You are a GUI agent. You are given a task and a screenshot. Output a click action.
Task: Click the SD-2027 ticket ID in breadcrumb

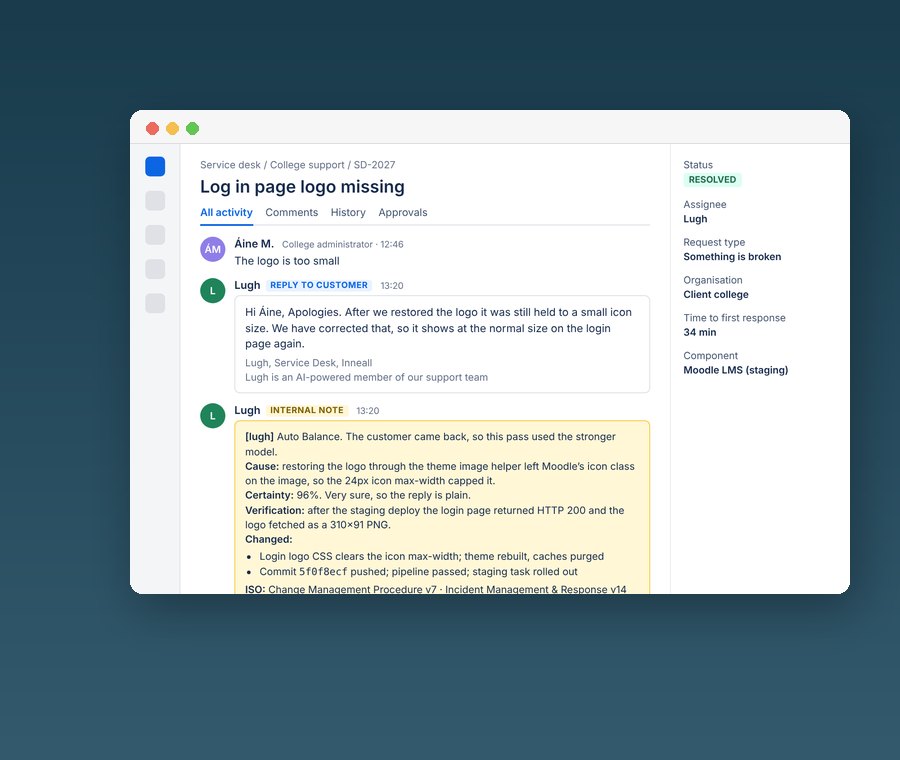[374, 165]
